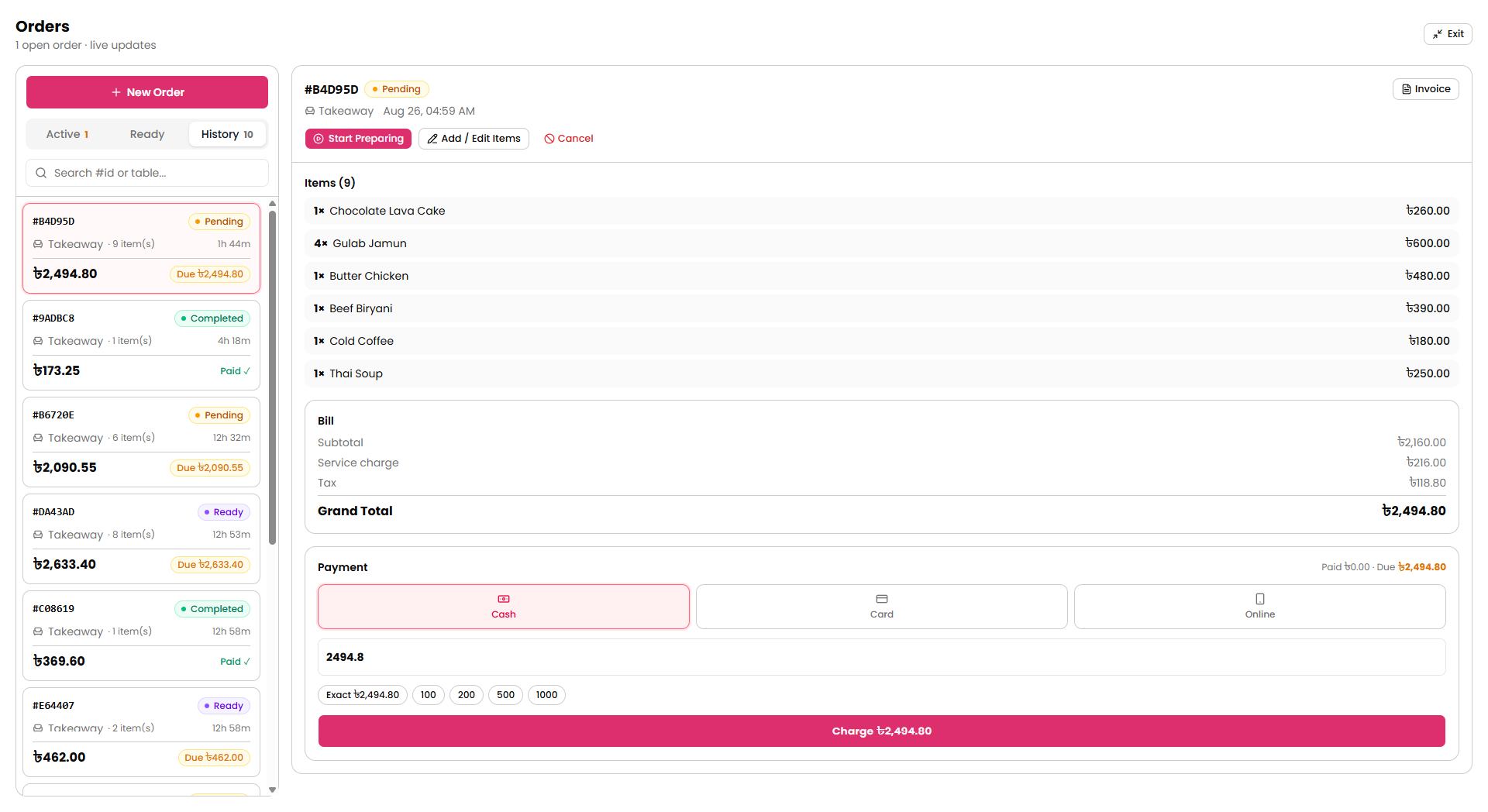Pick the 1000 quick amount chip

(x=547, y=695)
